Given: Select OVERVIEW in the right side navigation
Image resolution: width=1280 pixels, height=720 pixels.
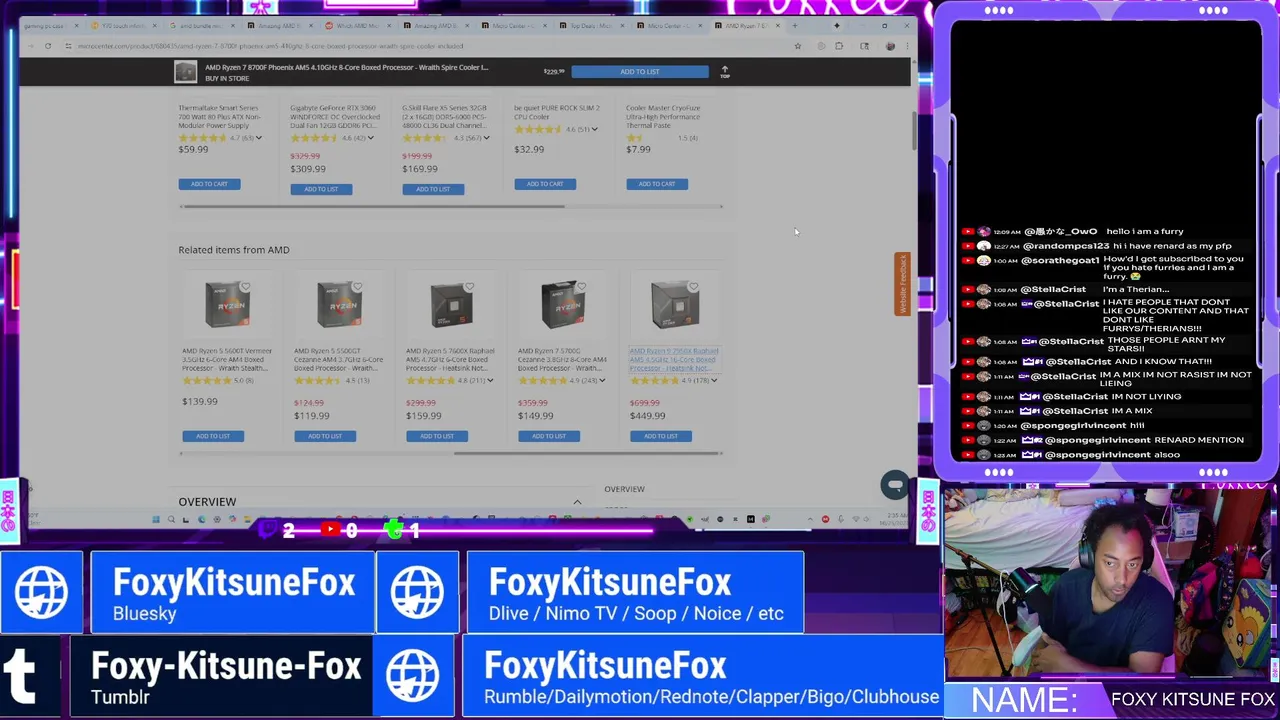Looking at the screenshot, I should [x=624, y=489].
